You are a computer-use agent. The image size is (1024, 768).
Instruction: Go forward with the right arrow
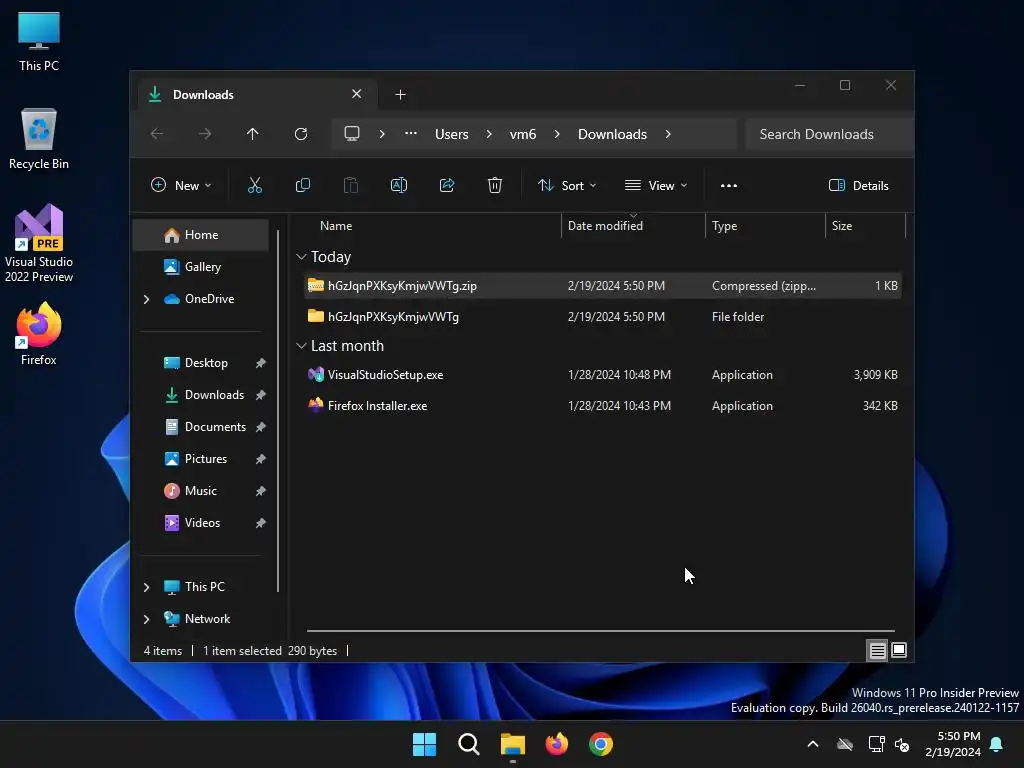click(204, 134)
